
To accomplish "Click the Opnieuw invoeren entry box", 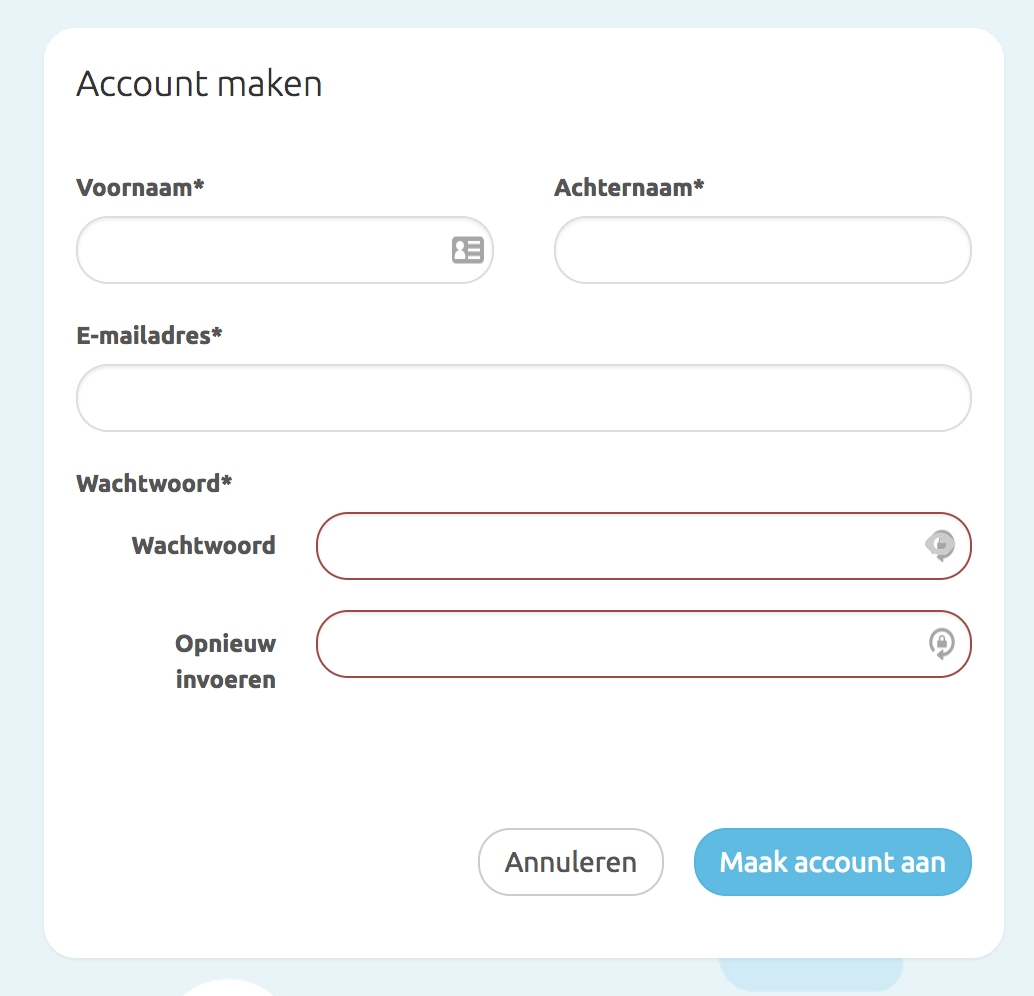I will [x=620, y=644].
